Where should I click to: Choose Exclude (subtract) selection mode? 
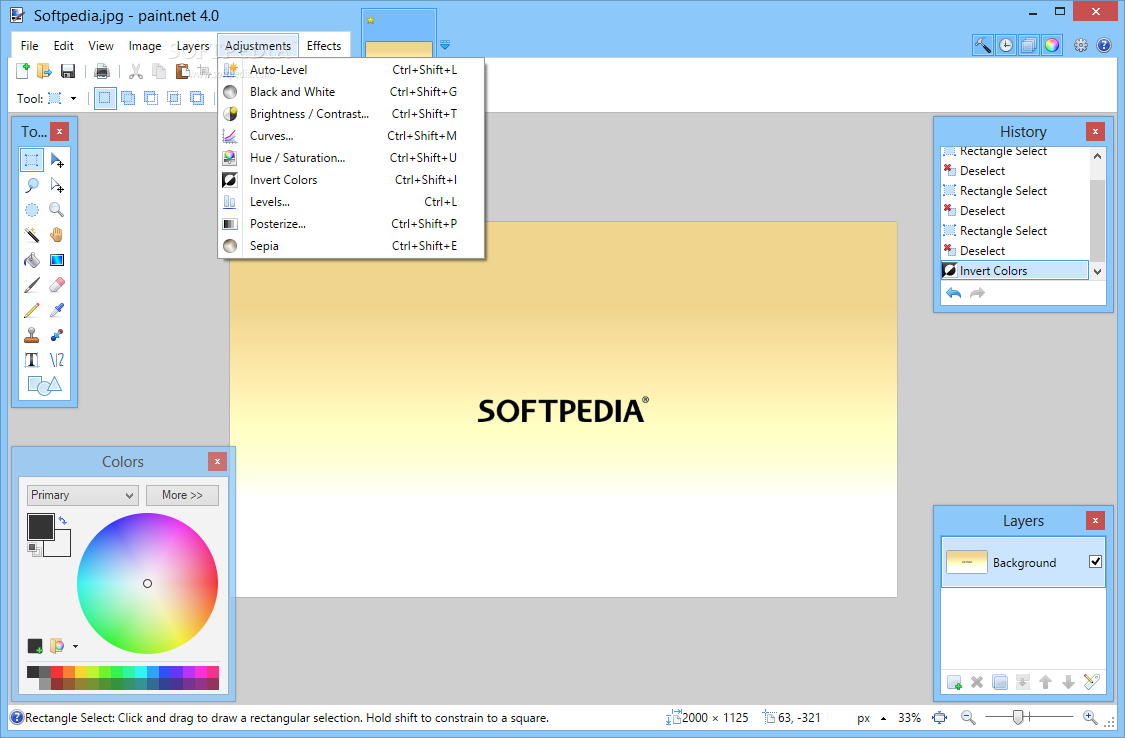(151, 98)
